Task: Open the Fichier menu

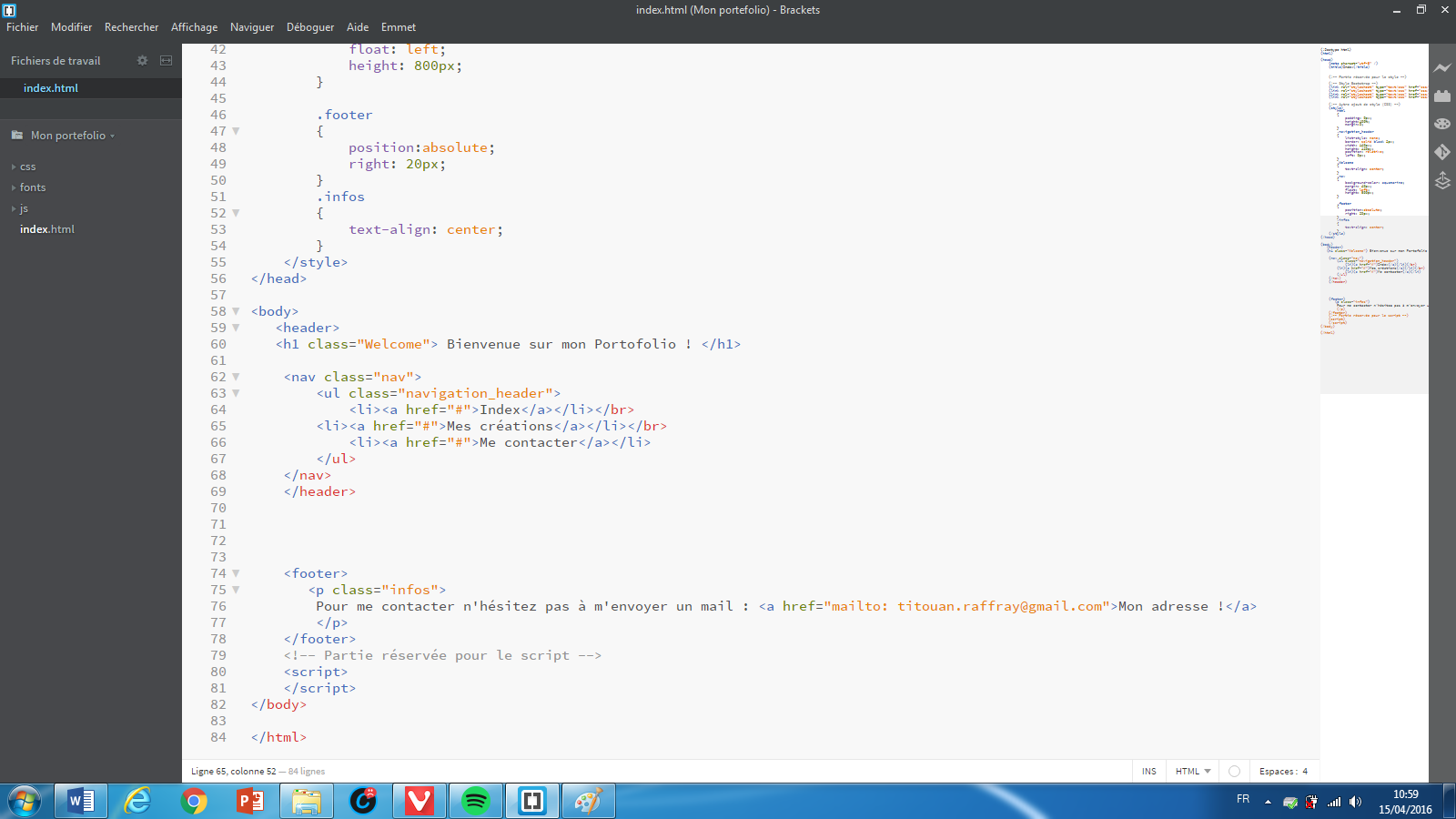Action: [23, 27]
